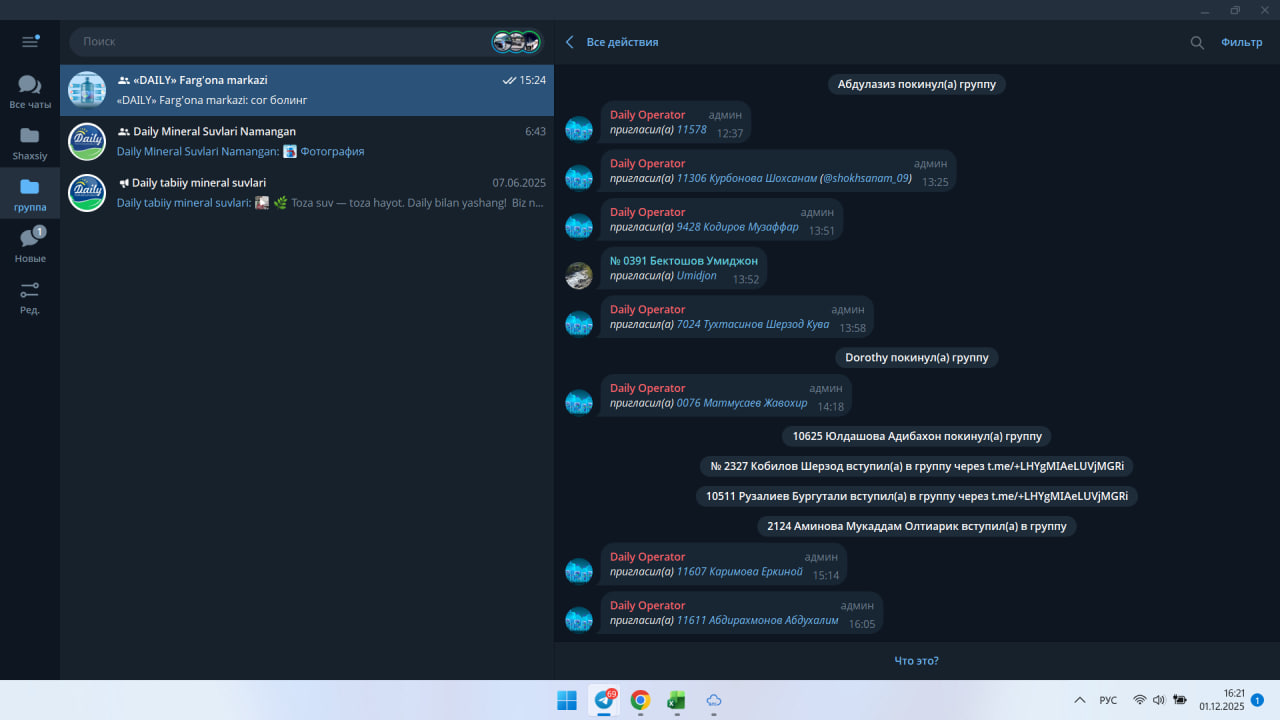This screenshot has height=720, width=1280.
Task: Click the Что это? link
Action: tap(916, 661)
